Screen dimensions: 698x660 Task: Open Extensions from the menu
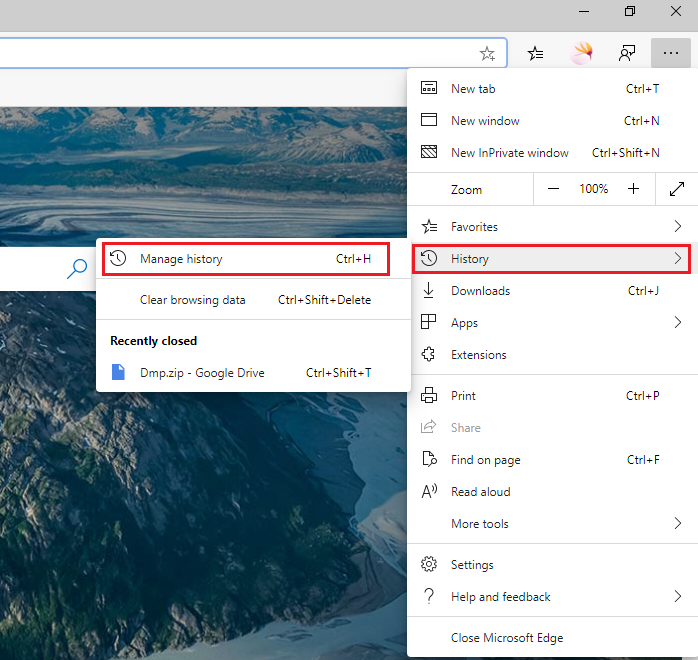pos(552,355)
